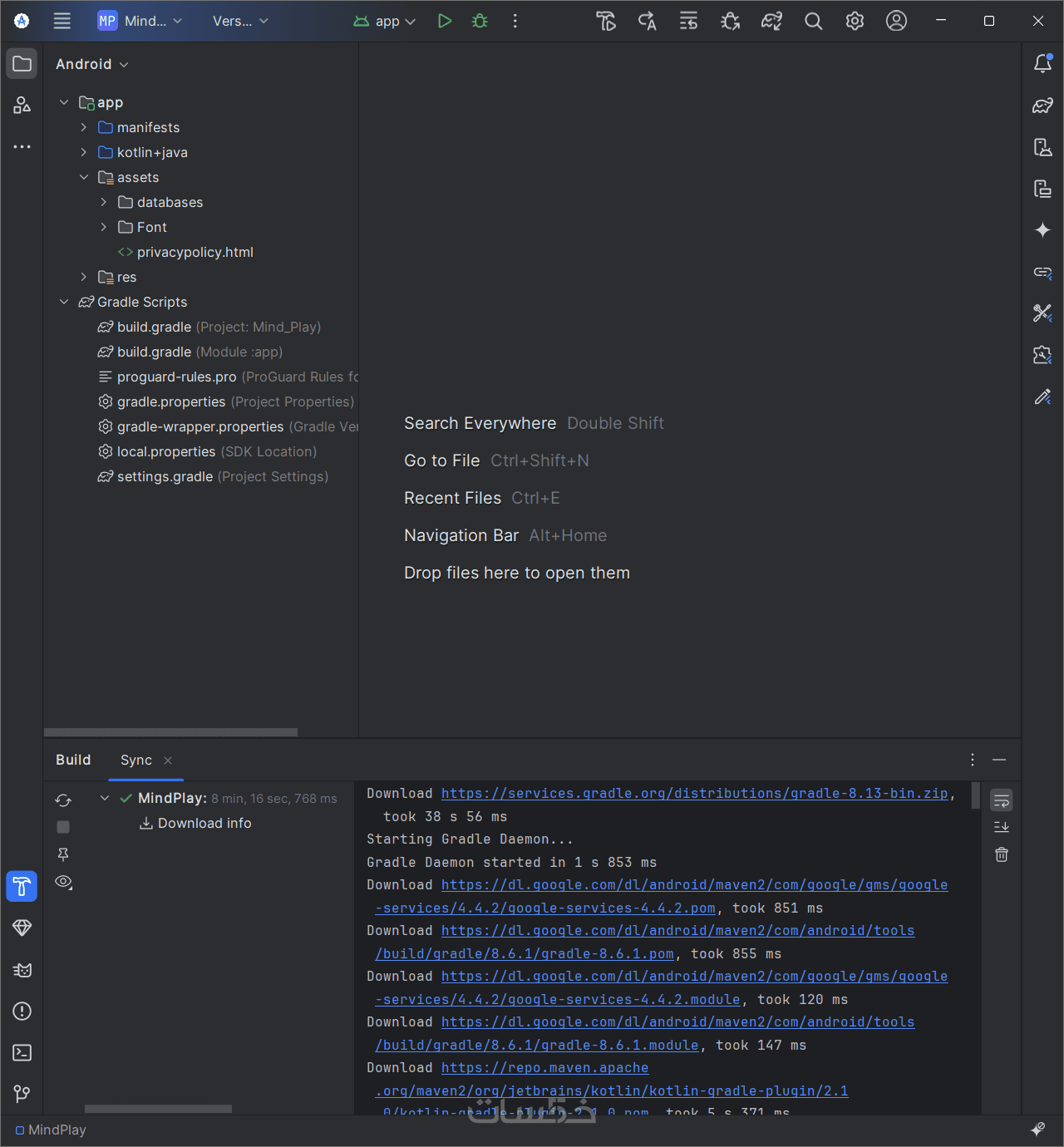This screenshot has height=1147, width=1064.
Task: Open the Android project view dropdown
Action: click(x=91, y=64)
